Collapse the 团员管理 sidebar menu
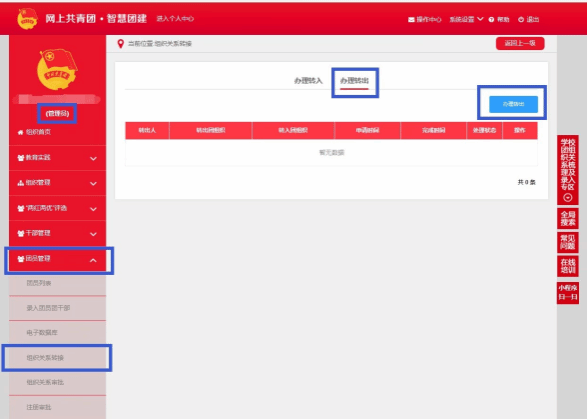This screenshot has height=420, width=588. (x=57, y=259)
